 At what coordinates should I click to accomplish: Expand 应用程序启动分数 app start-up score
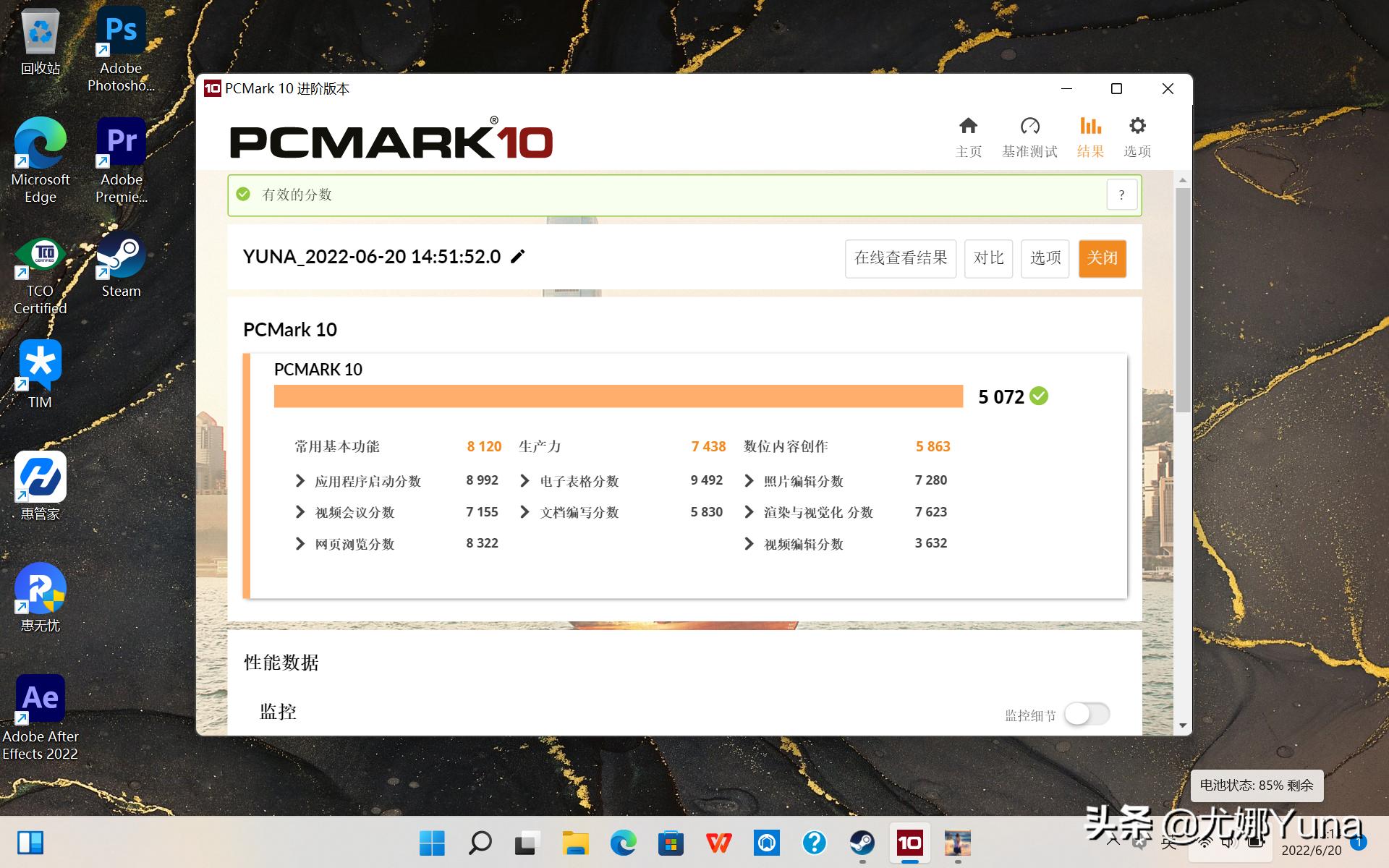coord(300,481)
